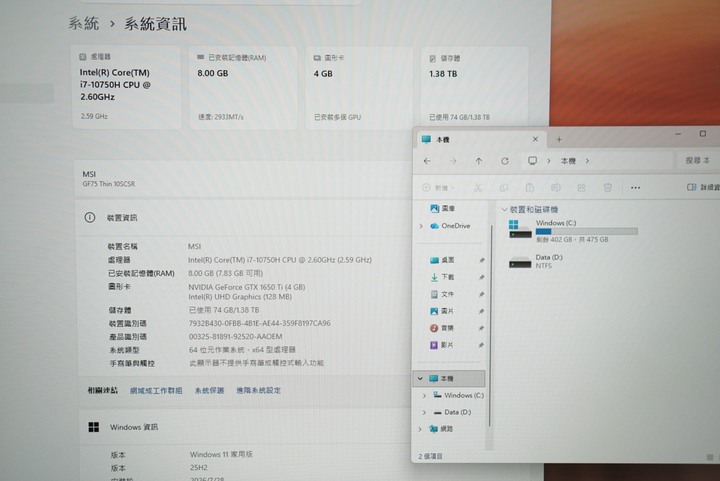Expand the OneDrive tree node
Image resolution: width=720 pixels, height=481 pixels.
tap(421, 226)
